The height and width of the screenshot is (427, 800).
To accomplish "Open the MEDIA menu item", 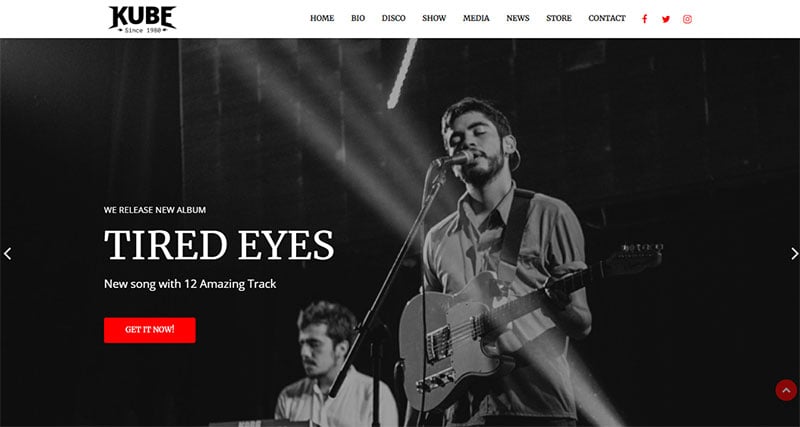I will pos(476,18).
